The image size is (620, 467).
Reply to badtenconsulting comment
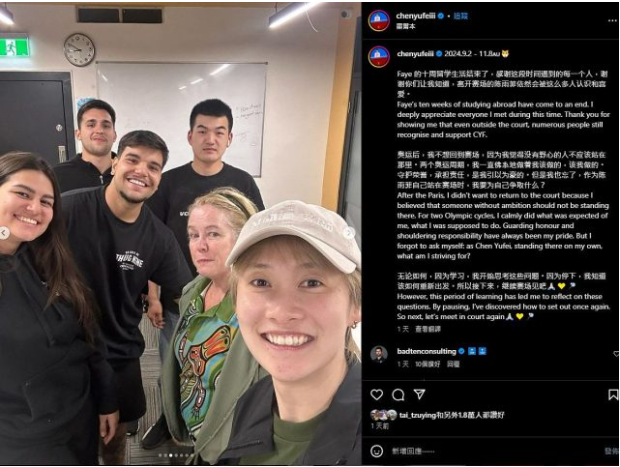pyautogui.click(x=453, y=364)
